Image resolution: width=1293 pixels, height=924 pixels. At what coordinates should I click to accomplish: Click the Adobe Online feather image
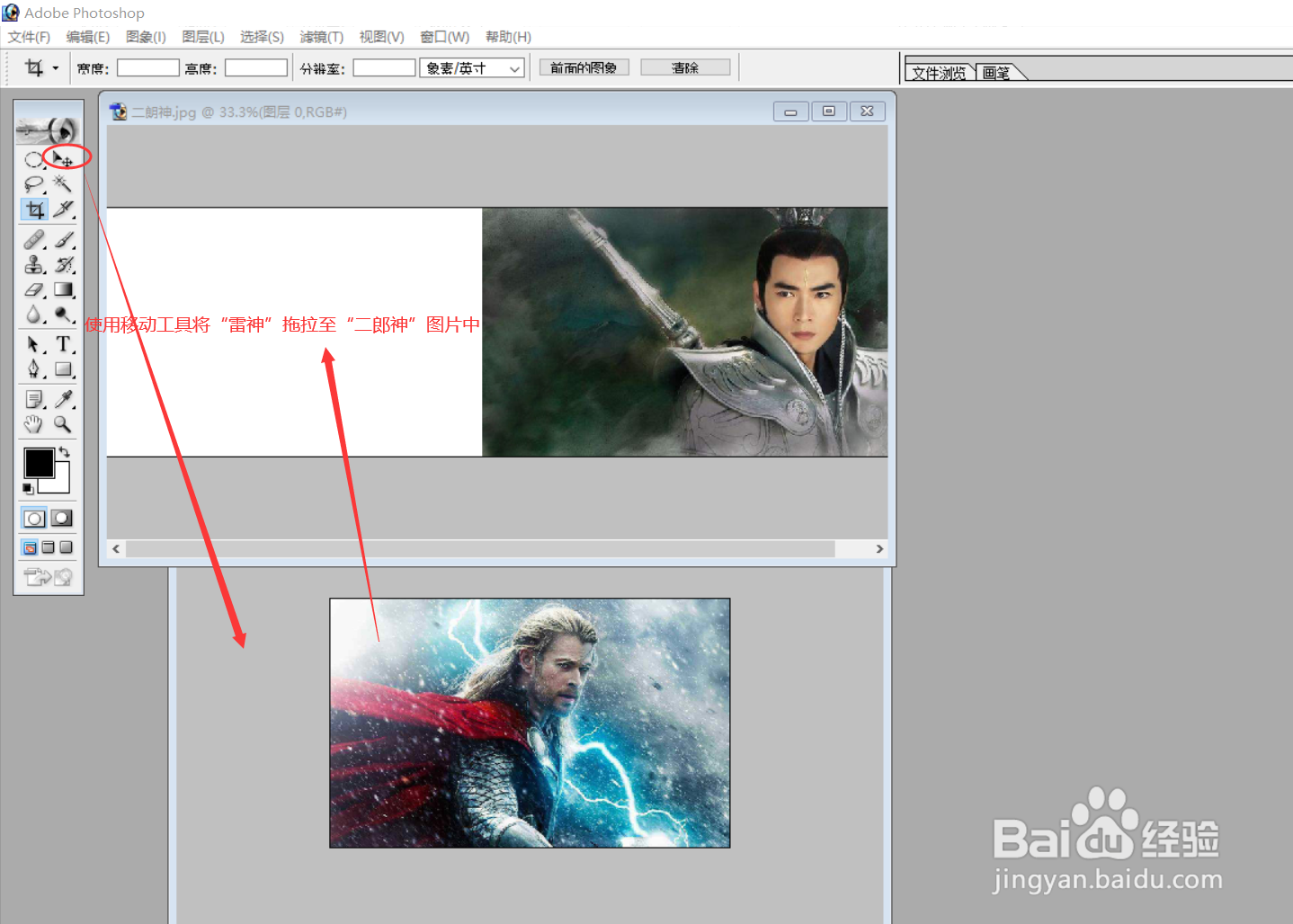tap(48, 131)
